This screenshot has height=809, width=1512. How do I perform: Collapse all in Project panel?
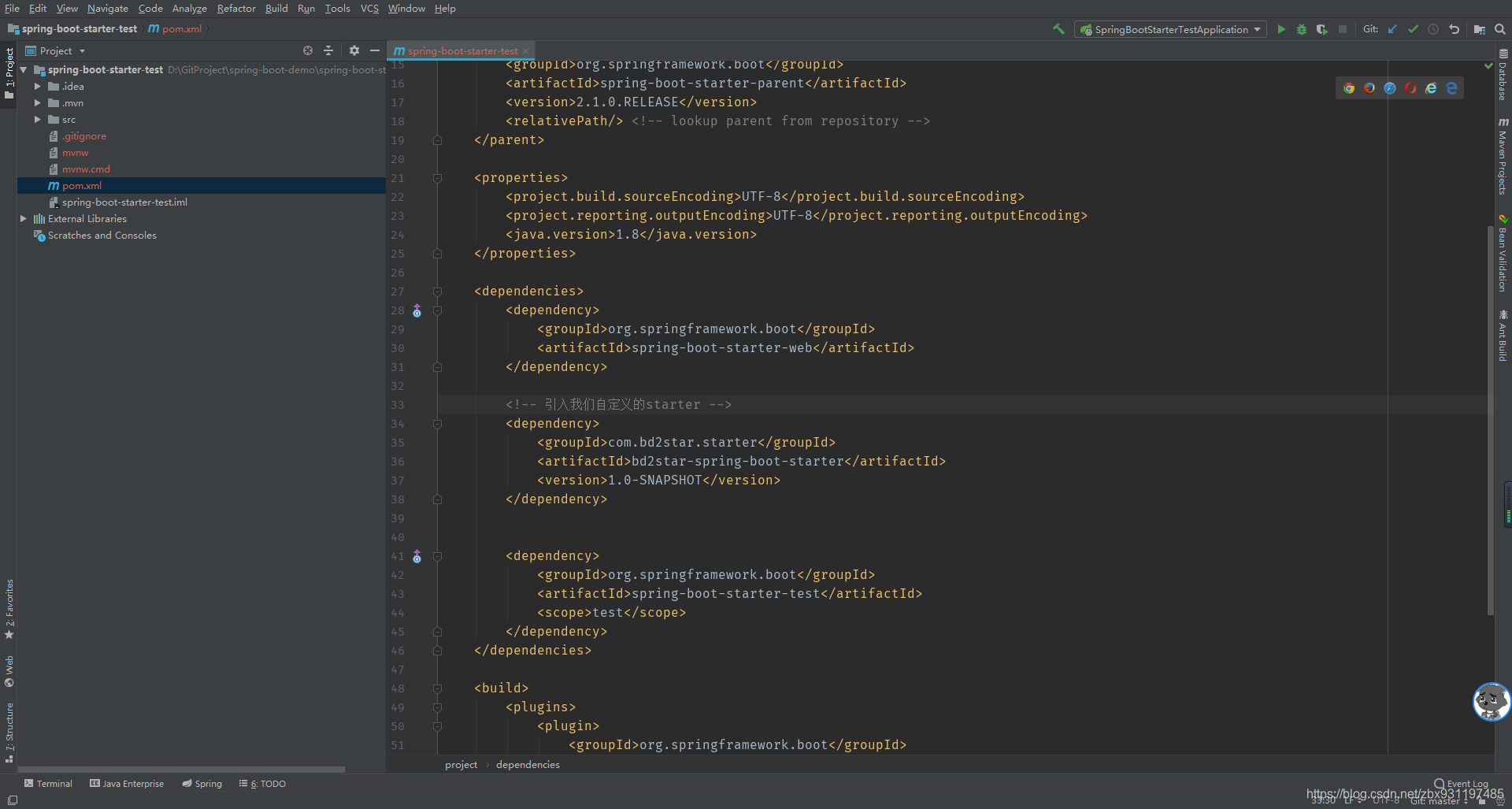(x=328, y=50)
